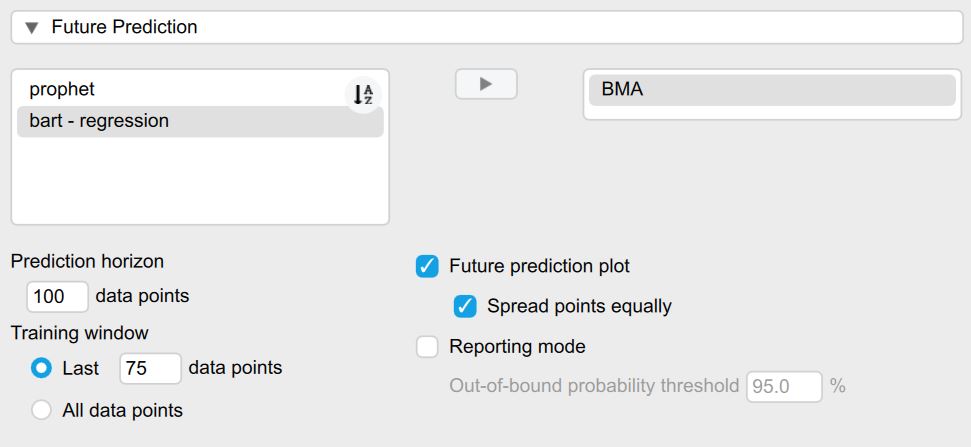Click the Future Prediction header title text
Viewport: 971px width, 447px height.
pyautogui.click(x=124, y=28)
